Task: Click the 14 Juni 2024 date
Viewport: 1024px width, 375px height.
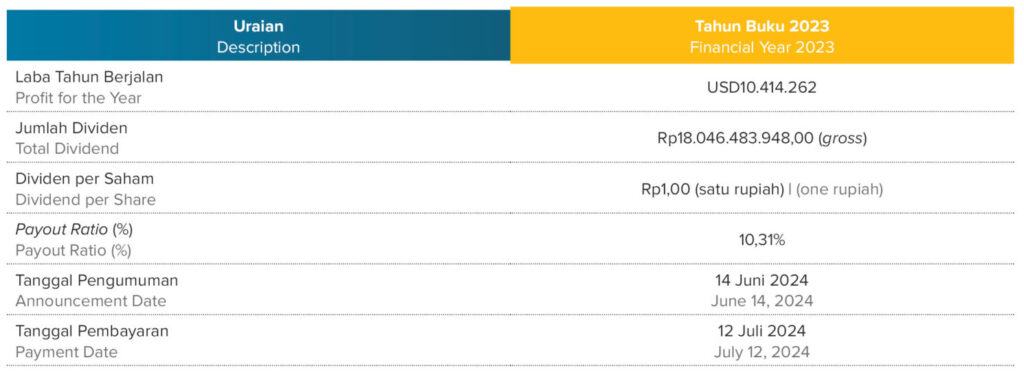Action: (761, 280)
